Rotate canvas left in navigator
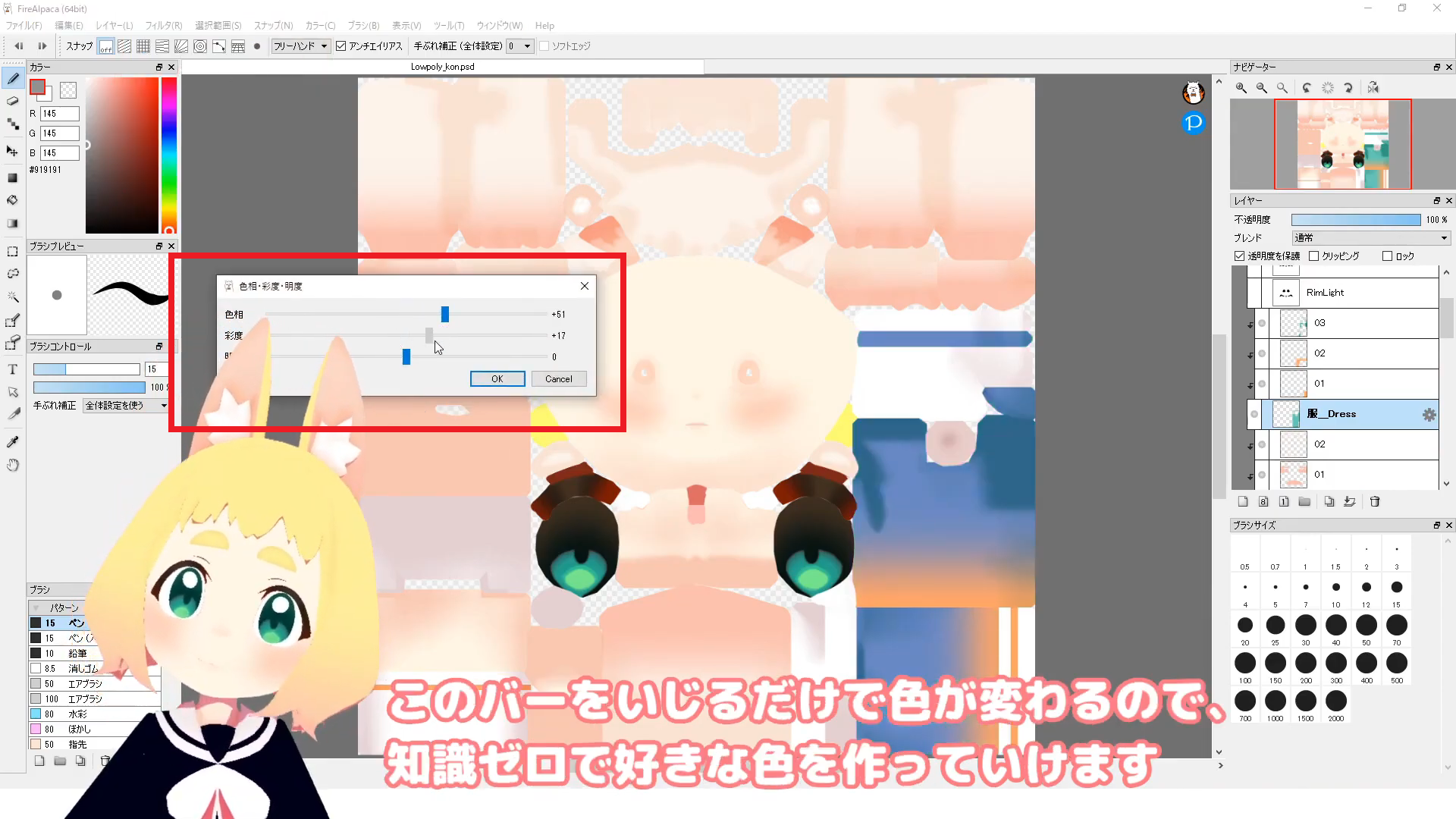The image size is (1456, 819). pyautogui.click(x=1307, y=88)
